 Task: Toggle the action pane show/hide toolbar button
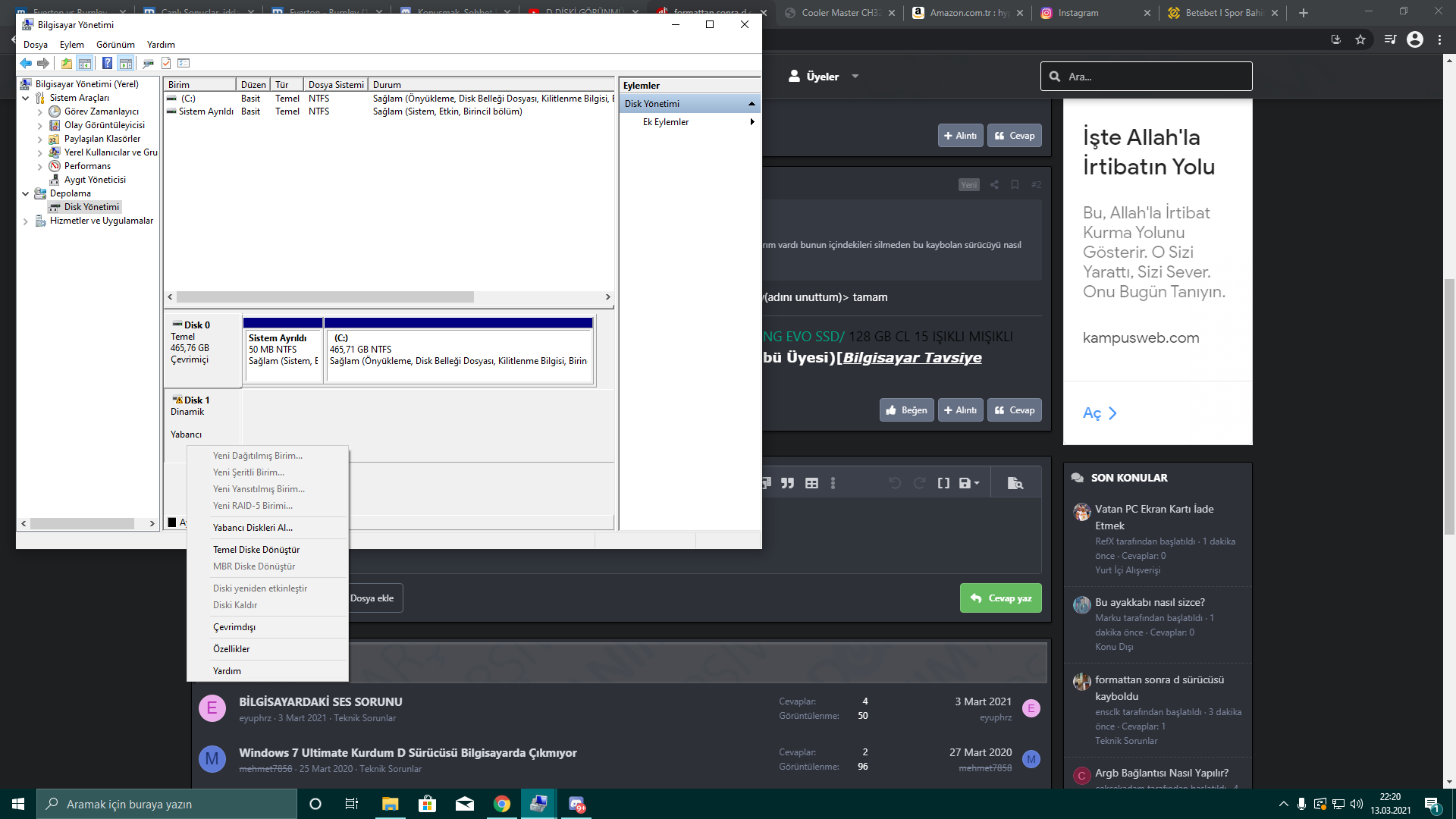pyautogui.click(x=126, y=64)
